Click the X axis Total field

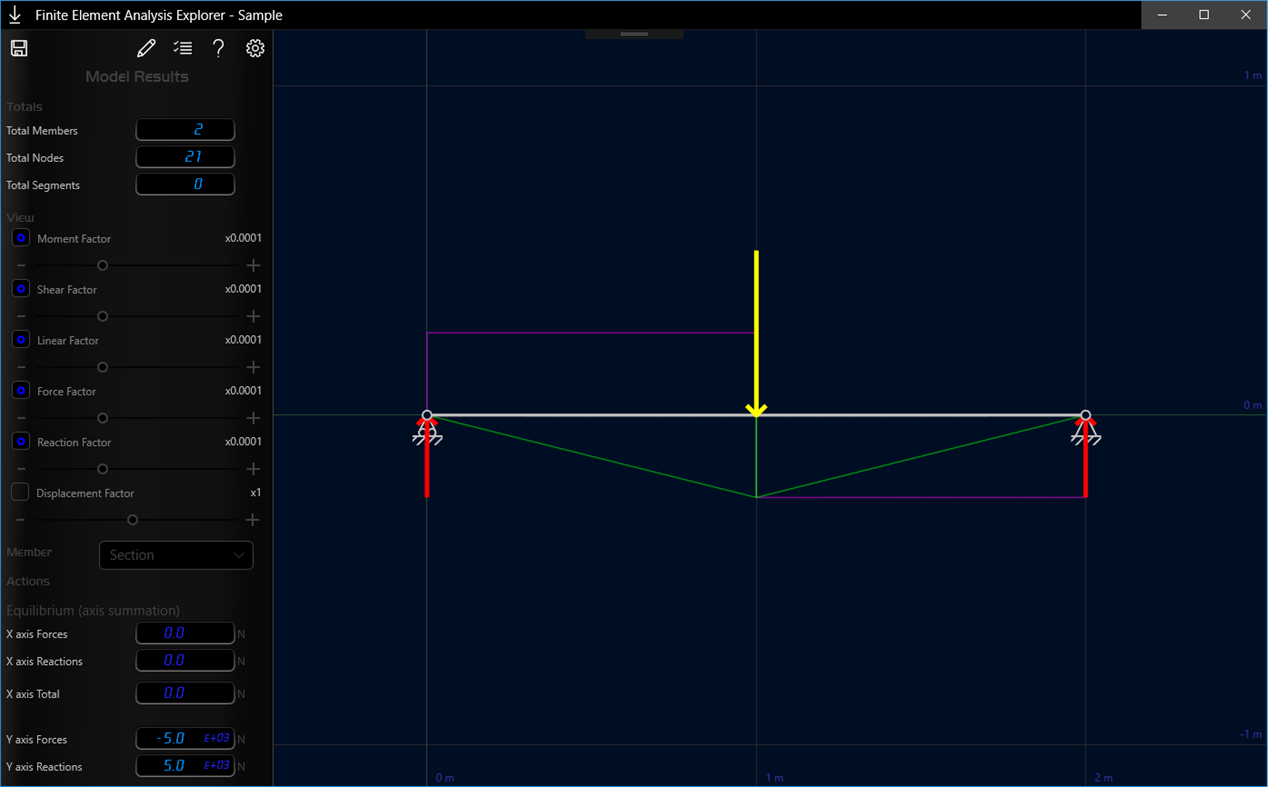pos(185,692)
